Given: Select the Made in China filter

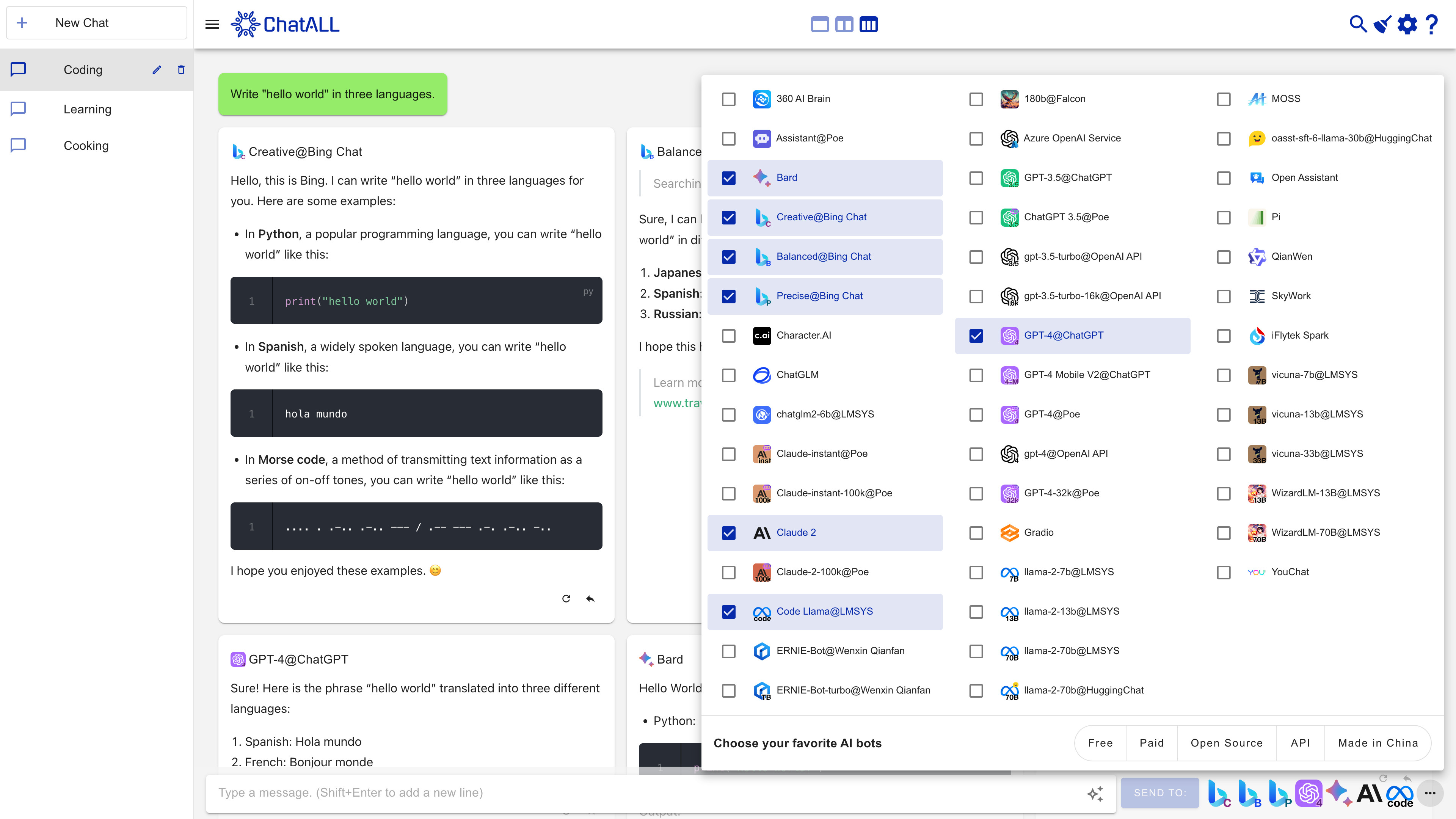Looking at the screenshot, I should click(1378, 743).
